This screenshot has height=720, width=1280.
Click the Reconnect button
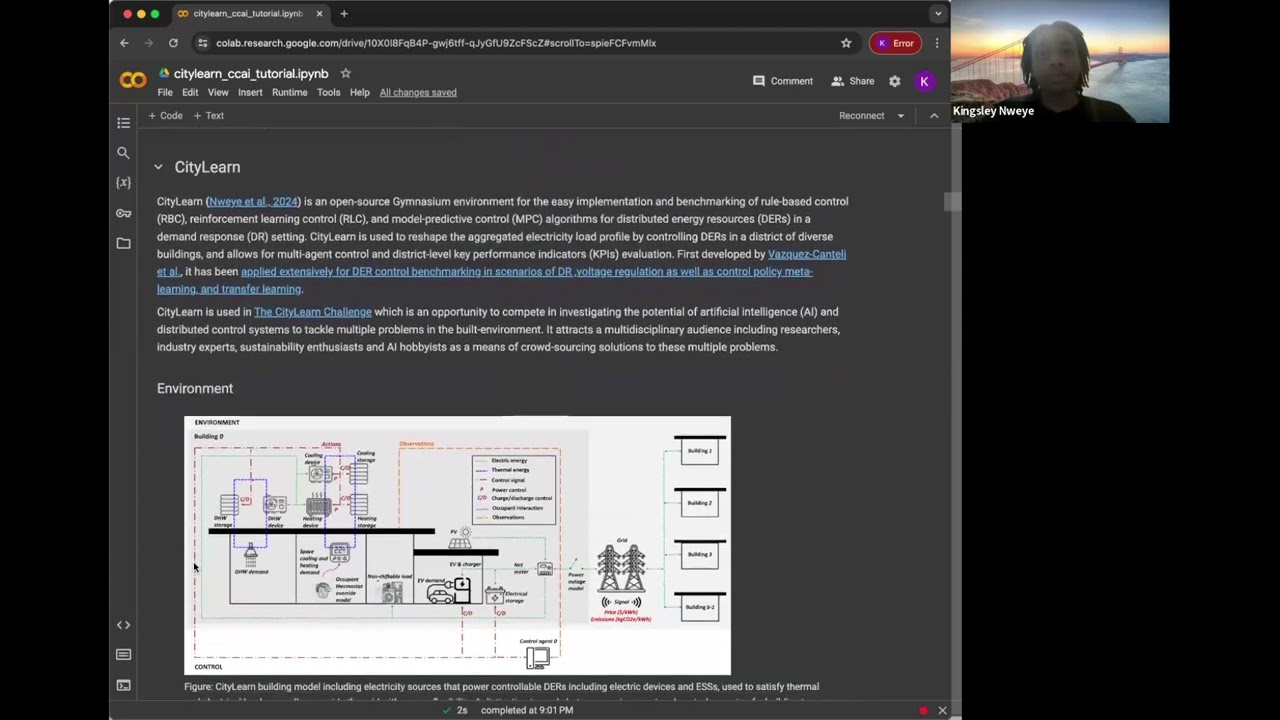pos(862,116)
